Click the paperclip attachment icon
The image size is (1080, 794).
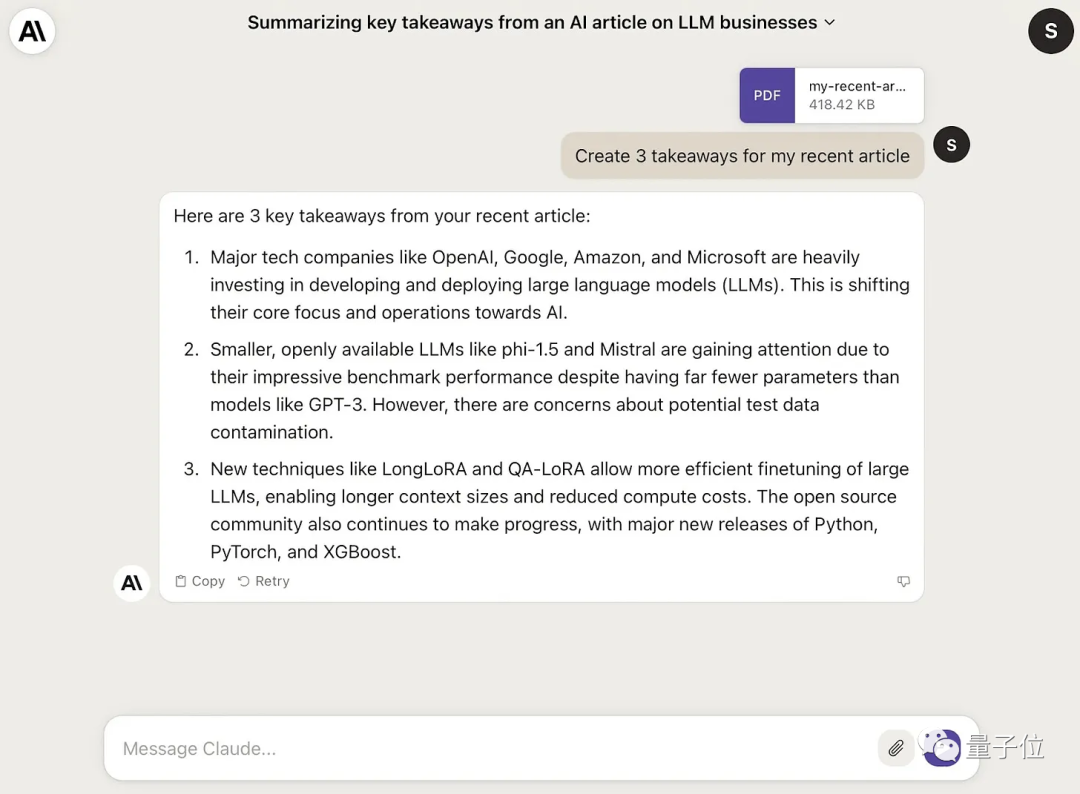(895, 748)
